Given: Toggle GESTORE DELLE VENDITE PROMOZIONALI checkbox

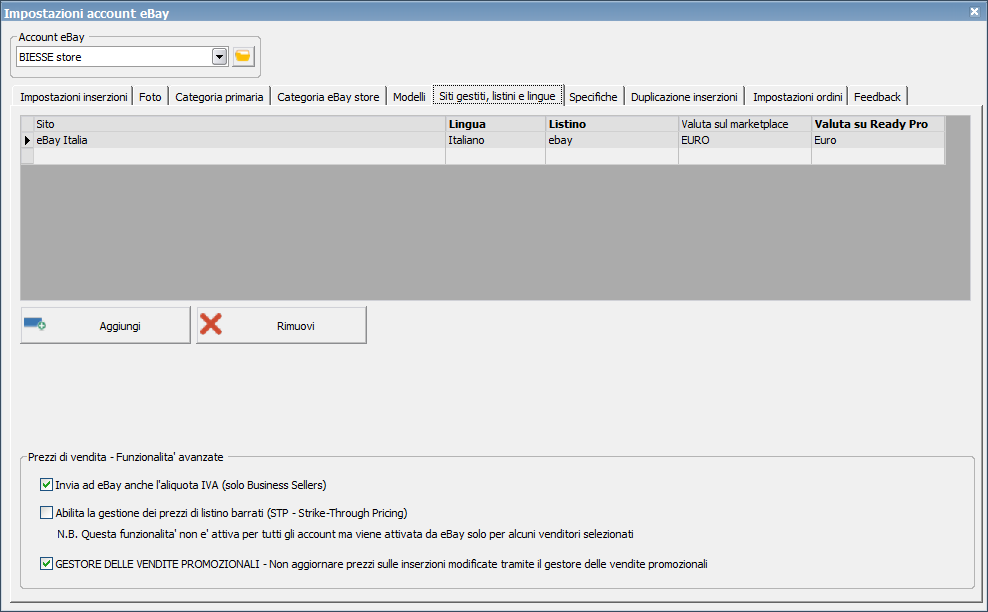Looking at the screenshot, I should 47,563.
